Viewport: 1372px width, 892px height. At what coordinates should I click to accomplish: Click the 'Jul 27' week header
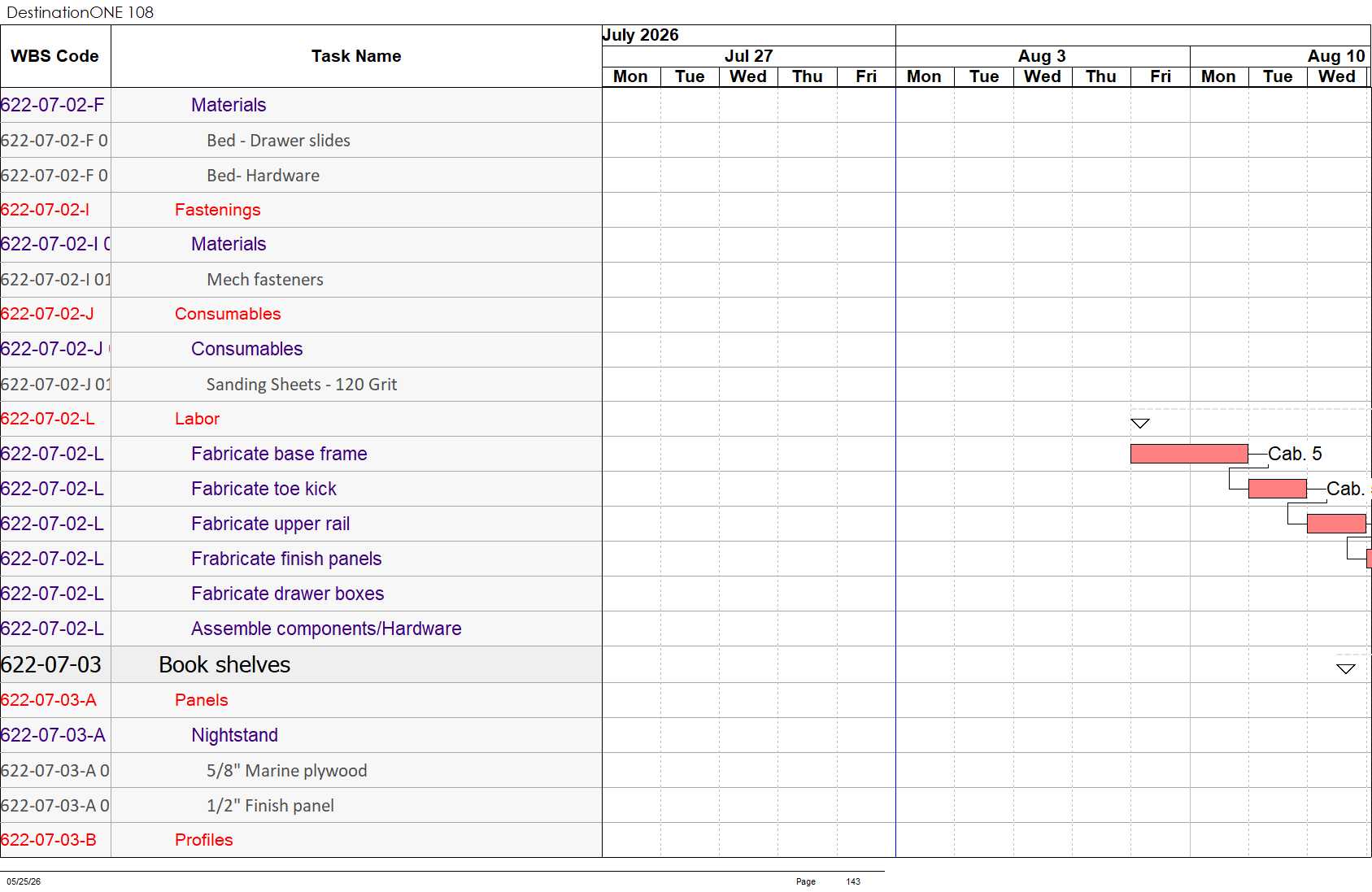[748, 56]
